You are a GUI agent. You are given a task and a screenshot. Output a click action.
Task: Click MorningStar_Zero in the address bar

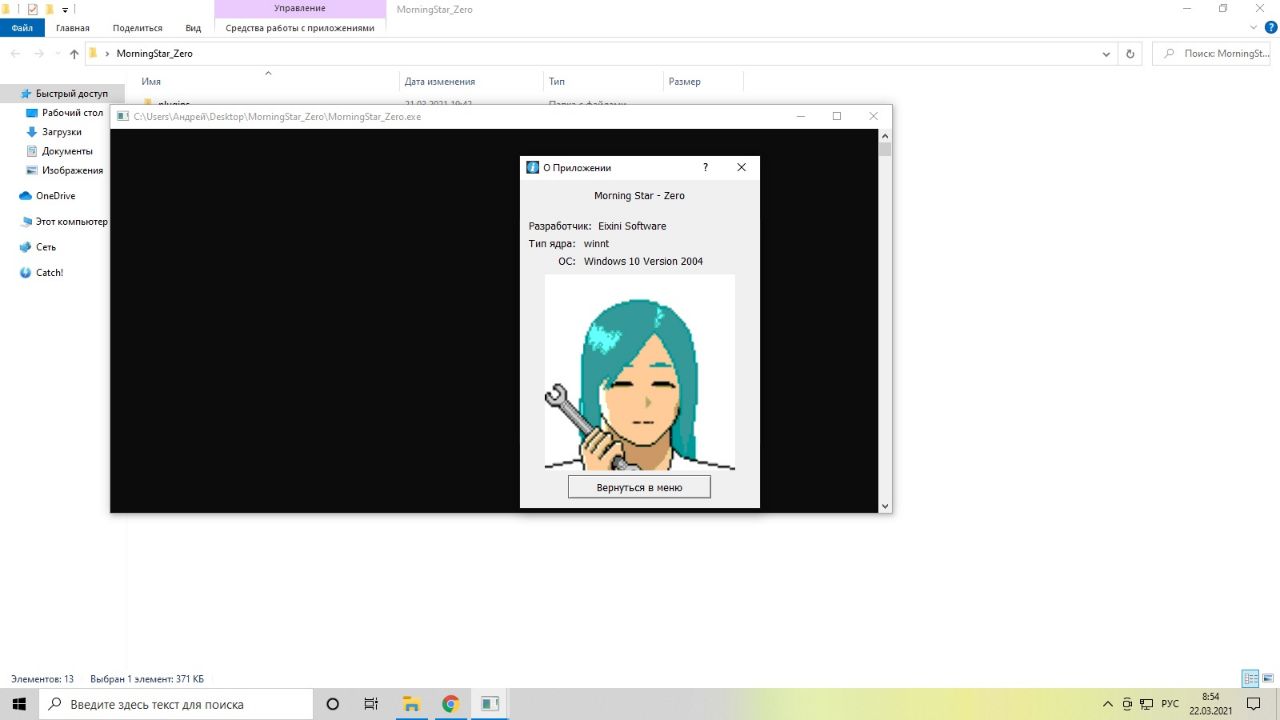pyautogui.click(x=154, y=54)
